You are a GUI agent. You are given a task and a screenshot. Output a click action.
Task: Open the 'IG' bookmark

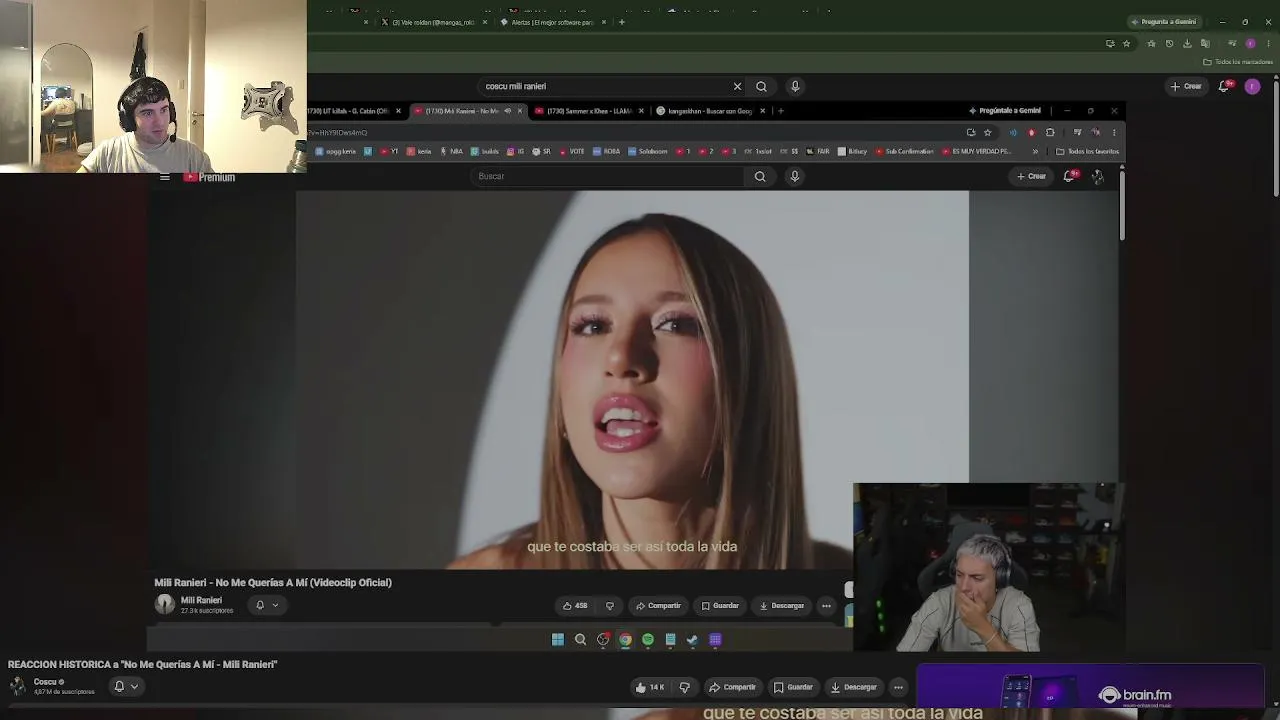pos(516,152)
